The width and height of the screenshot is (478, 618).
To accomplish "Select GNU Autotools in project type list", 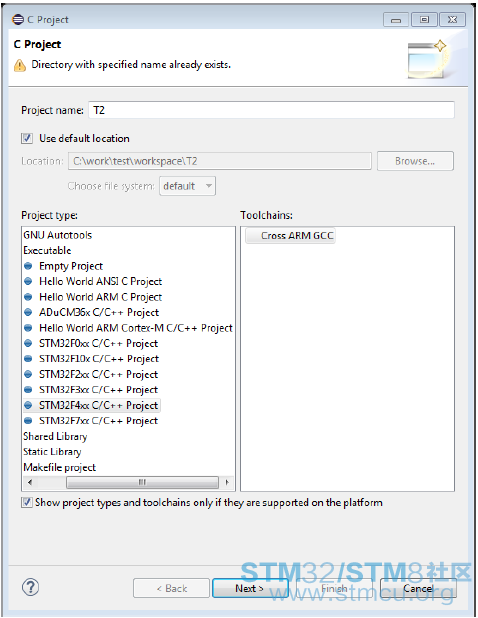I will (58, 235).
